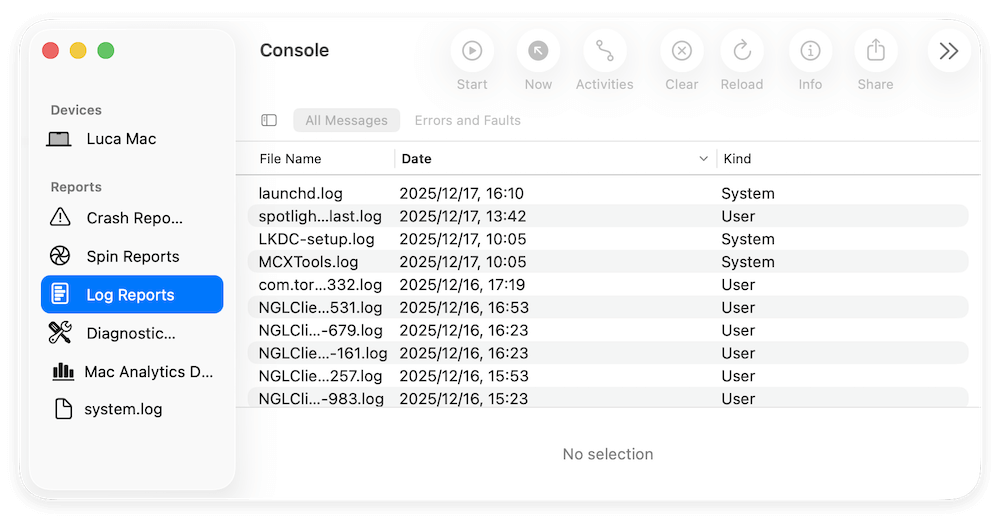Click System kind in MCXTools.log row
Image resolution: width=1000 pixels, height=519 pixels.
click(x=748, y=262)
